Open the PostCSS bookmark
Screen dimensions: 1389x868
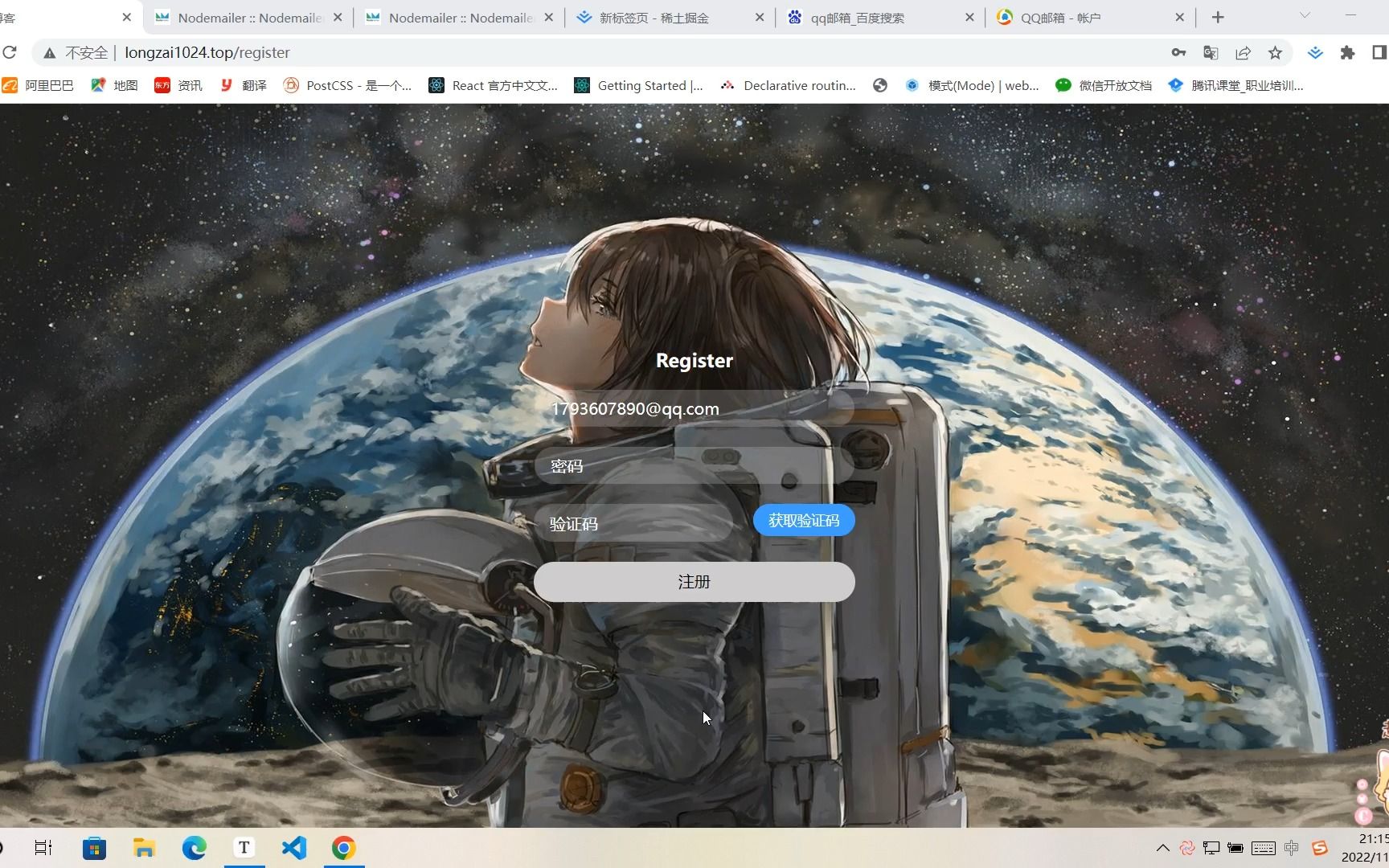click(347, 85)
